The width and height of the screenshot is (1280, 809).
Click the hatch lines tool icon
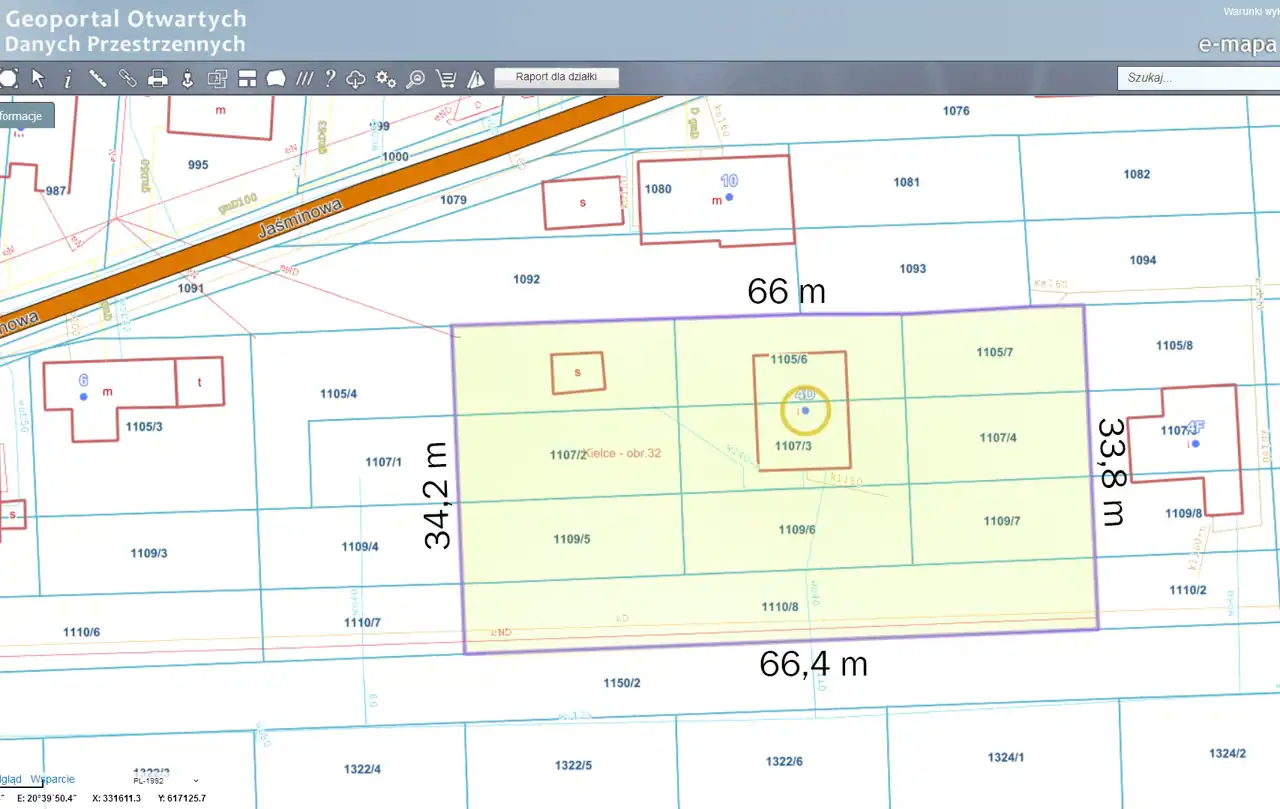(304, 78)
